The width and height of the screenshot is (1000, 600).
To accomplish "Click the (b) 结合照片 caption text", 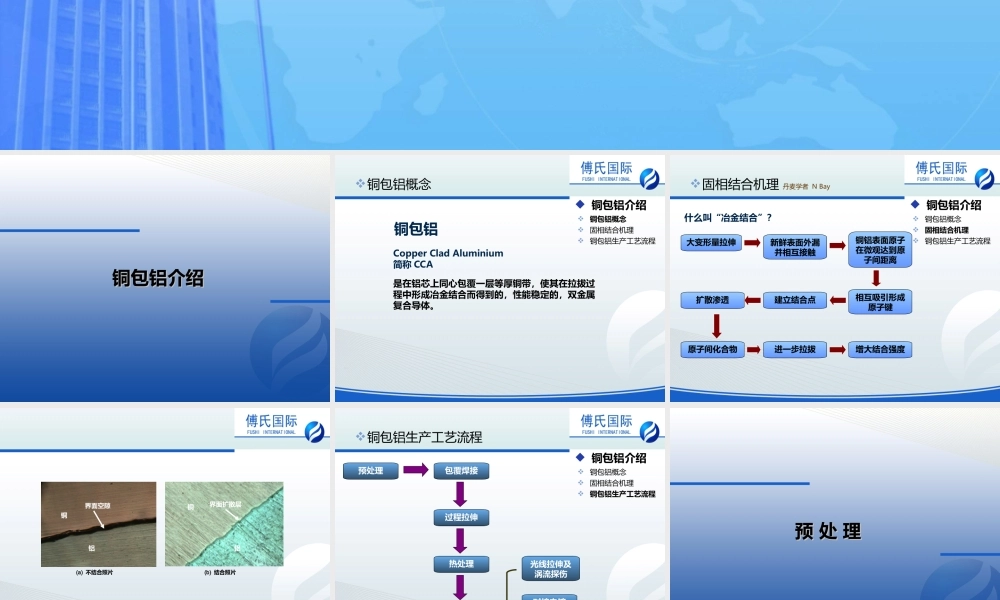I will point(220,573).
